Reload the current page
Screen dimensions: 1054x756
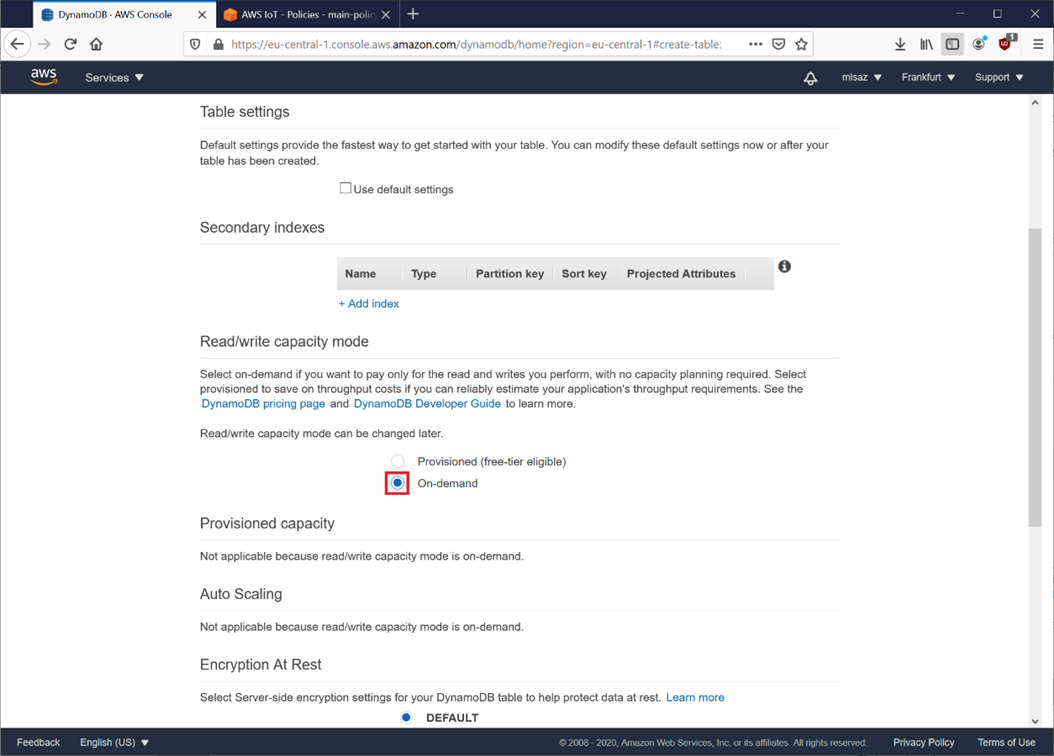click(71, 44)
